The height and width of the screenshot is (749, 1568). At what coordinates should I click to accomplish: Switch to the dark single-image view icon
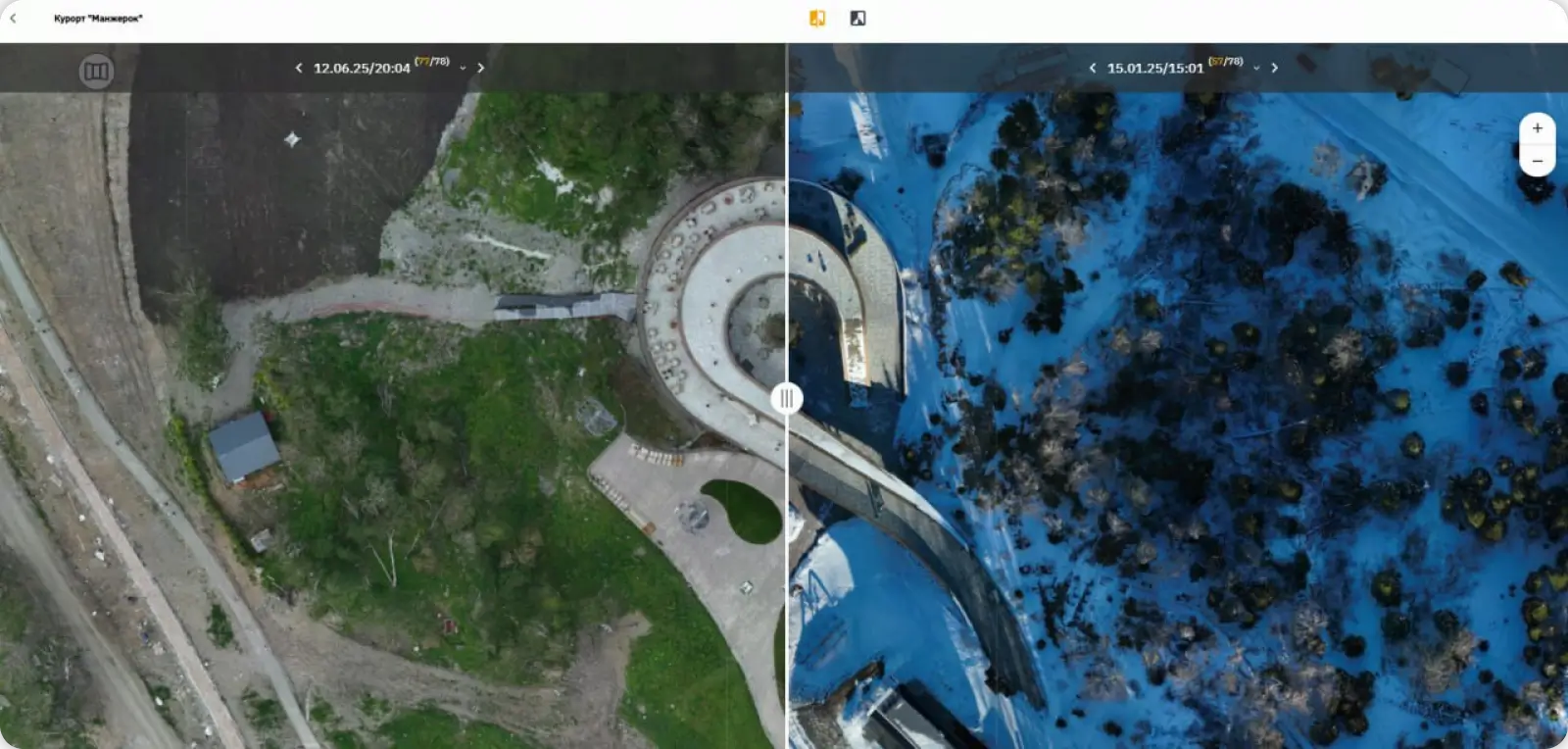(x=857, y=19)
